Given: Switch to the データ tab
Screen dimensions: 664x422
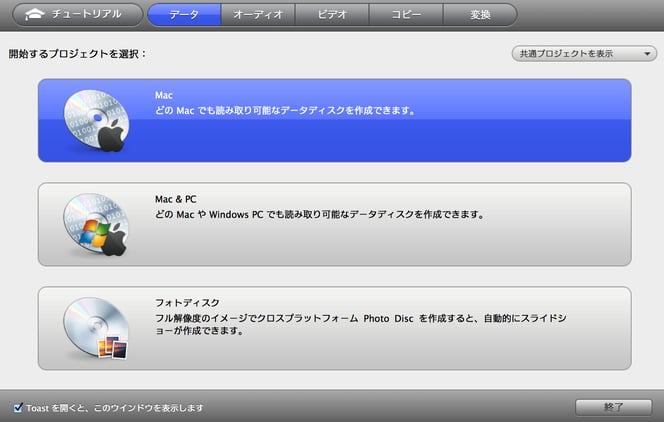Looking at the screenshot, I should click(x=184, y=15).
